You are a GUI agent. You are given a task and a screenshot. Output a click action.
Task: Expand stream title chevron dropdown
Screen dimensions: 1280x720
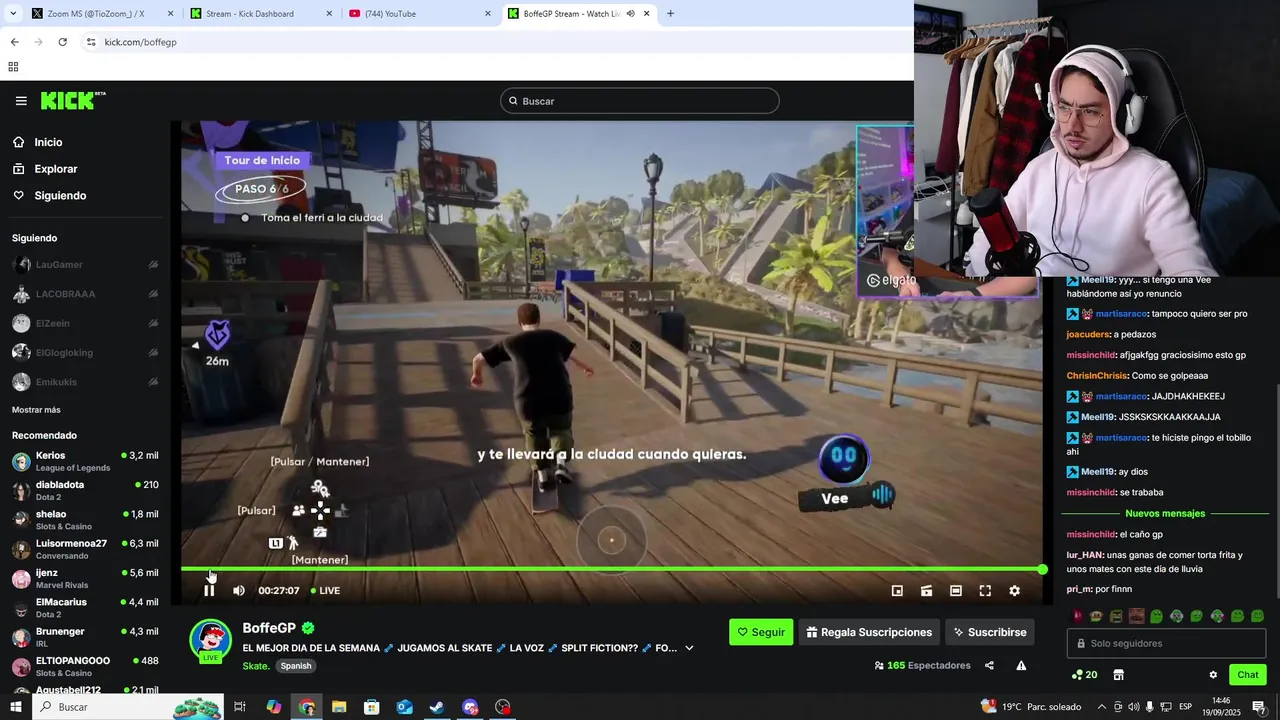tap(689, 648)
